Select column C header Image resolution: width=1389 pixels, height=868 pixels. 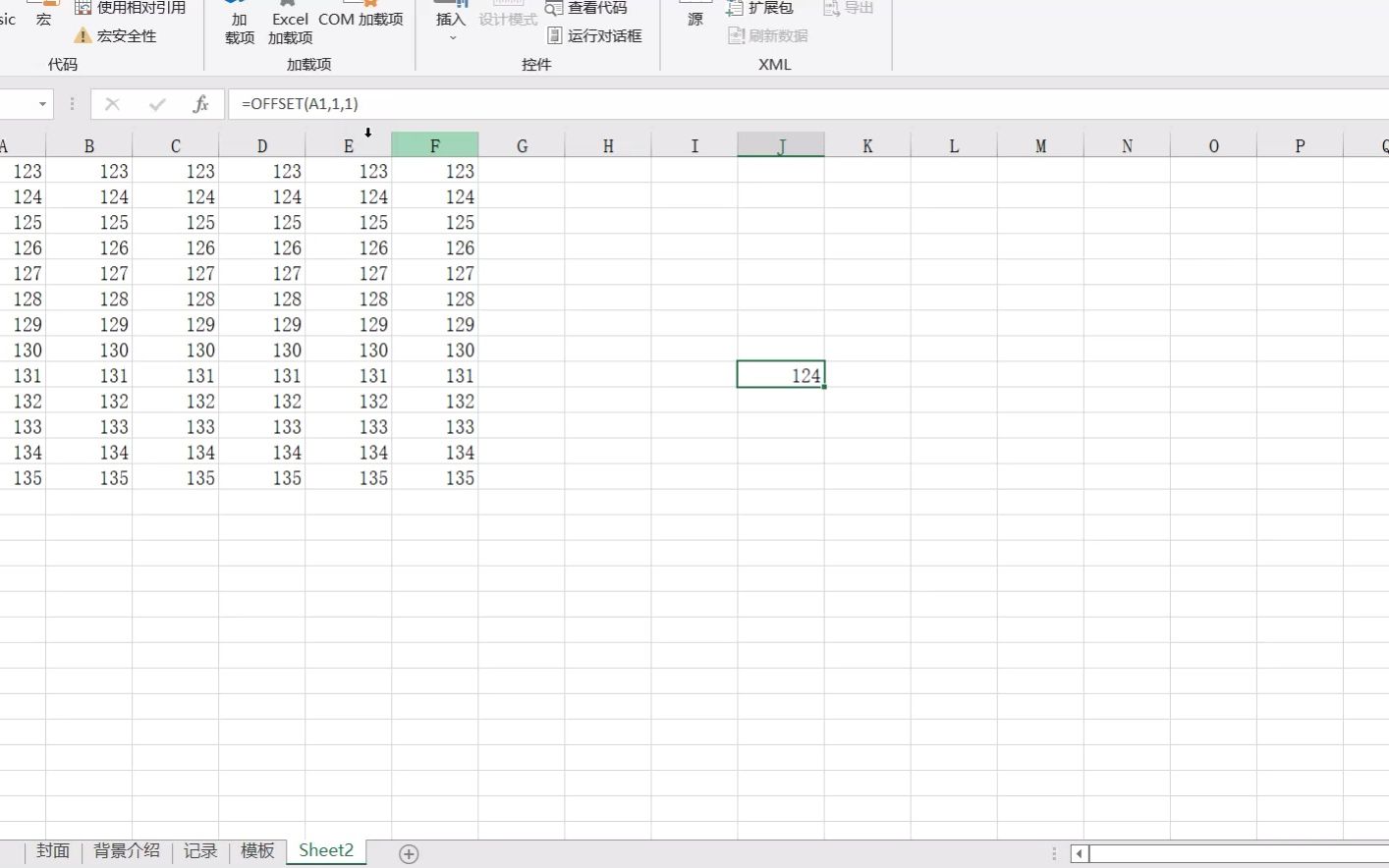pos(175,145)
